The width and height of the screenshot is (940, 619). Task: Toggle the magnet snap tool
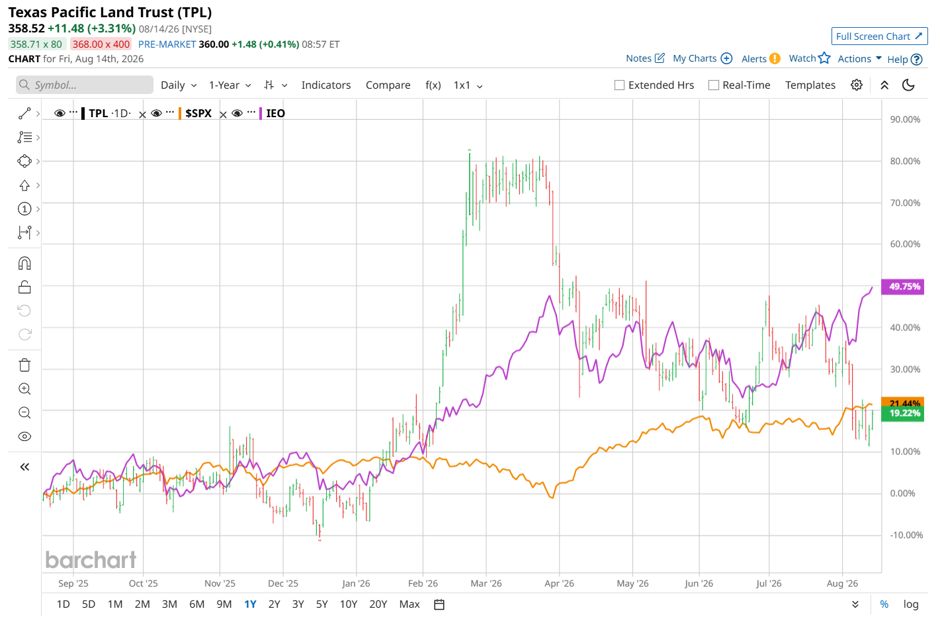[x=25, y=263]
